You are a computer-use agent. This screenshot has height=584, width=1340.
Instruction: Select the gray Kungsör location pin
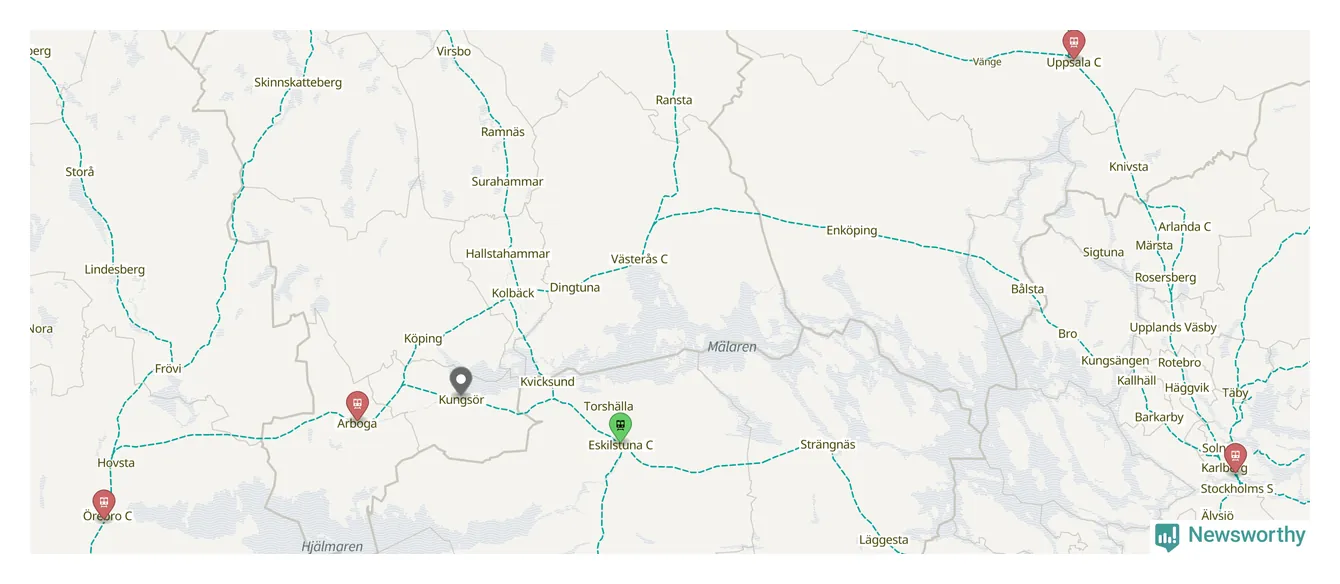coord(460,382)
